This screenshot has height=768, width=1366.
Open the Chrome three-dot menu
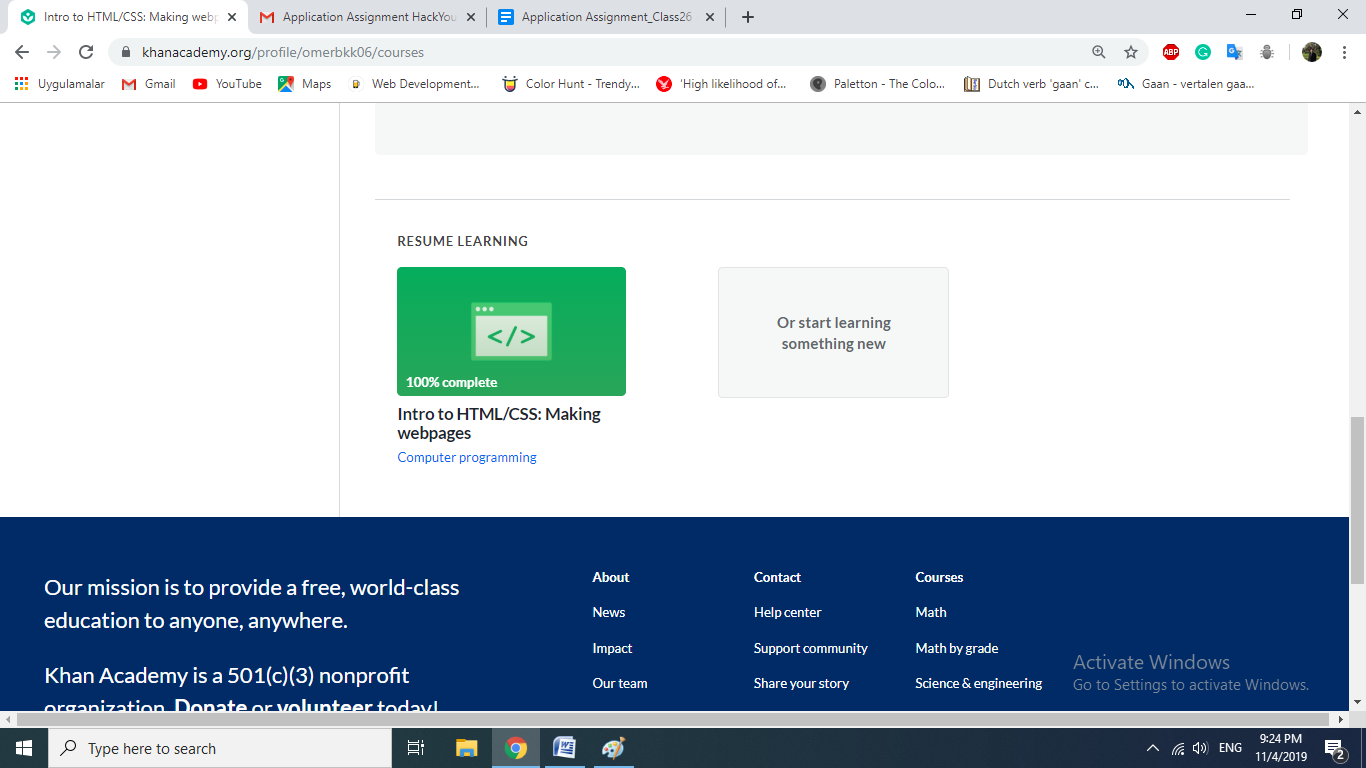click(1344, 52)
